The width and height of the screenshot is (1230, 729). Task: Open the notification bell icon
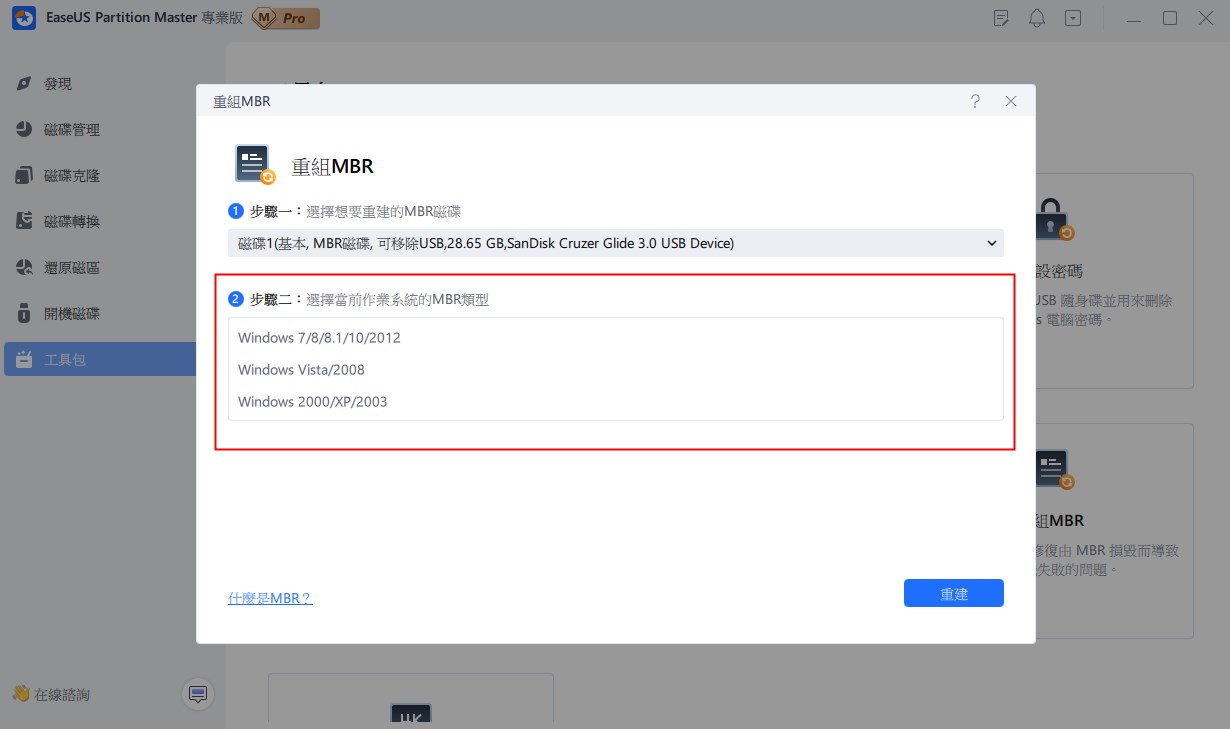point(1037,18)
